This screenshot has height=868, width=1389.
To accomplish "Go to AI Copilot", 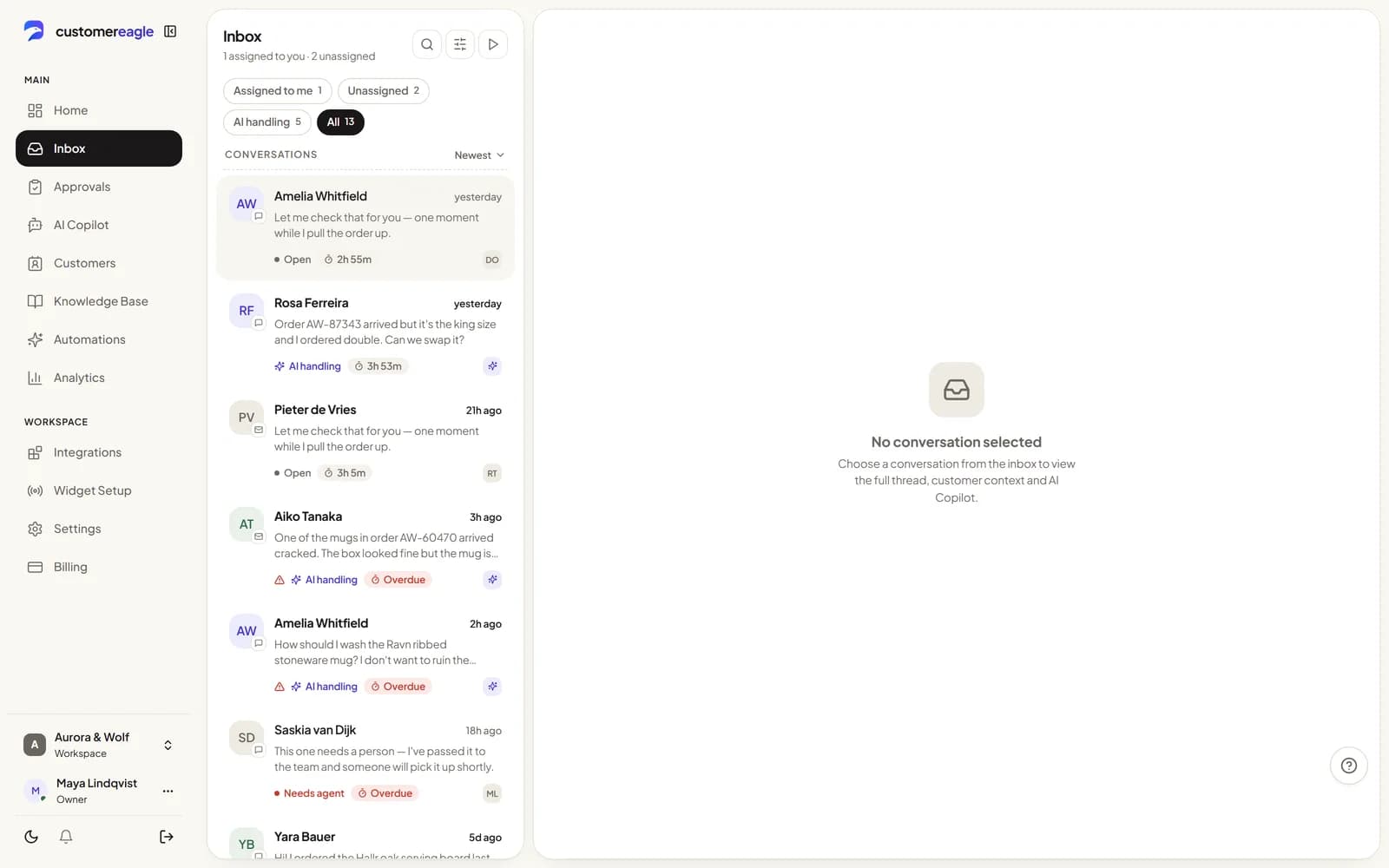I will point(99,225).
